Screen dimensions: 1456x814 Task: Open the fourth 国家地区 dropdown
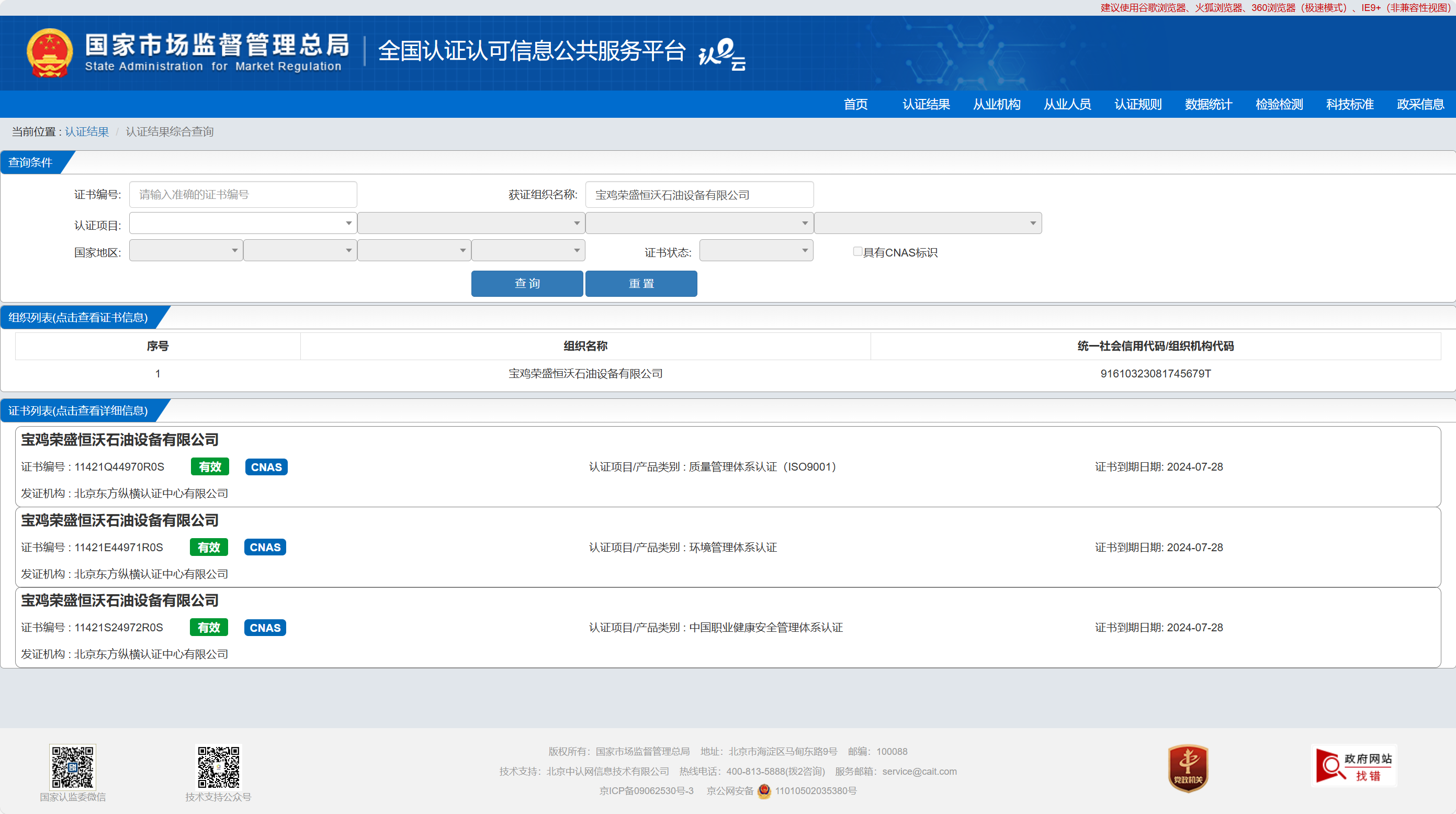pyautogui.click(x=528, y=251)
